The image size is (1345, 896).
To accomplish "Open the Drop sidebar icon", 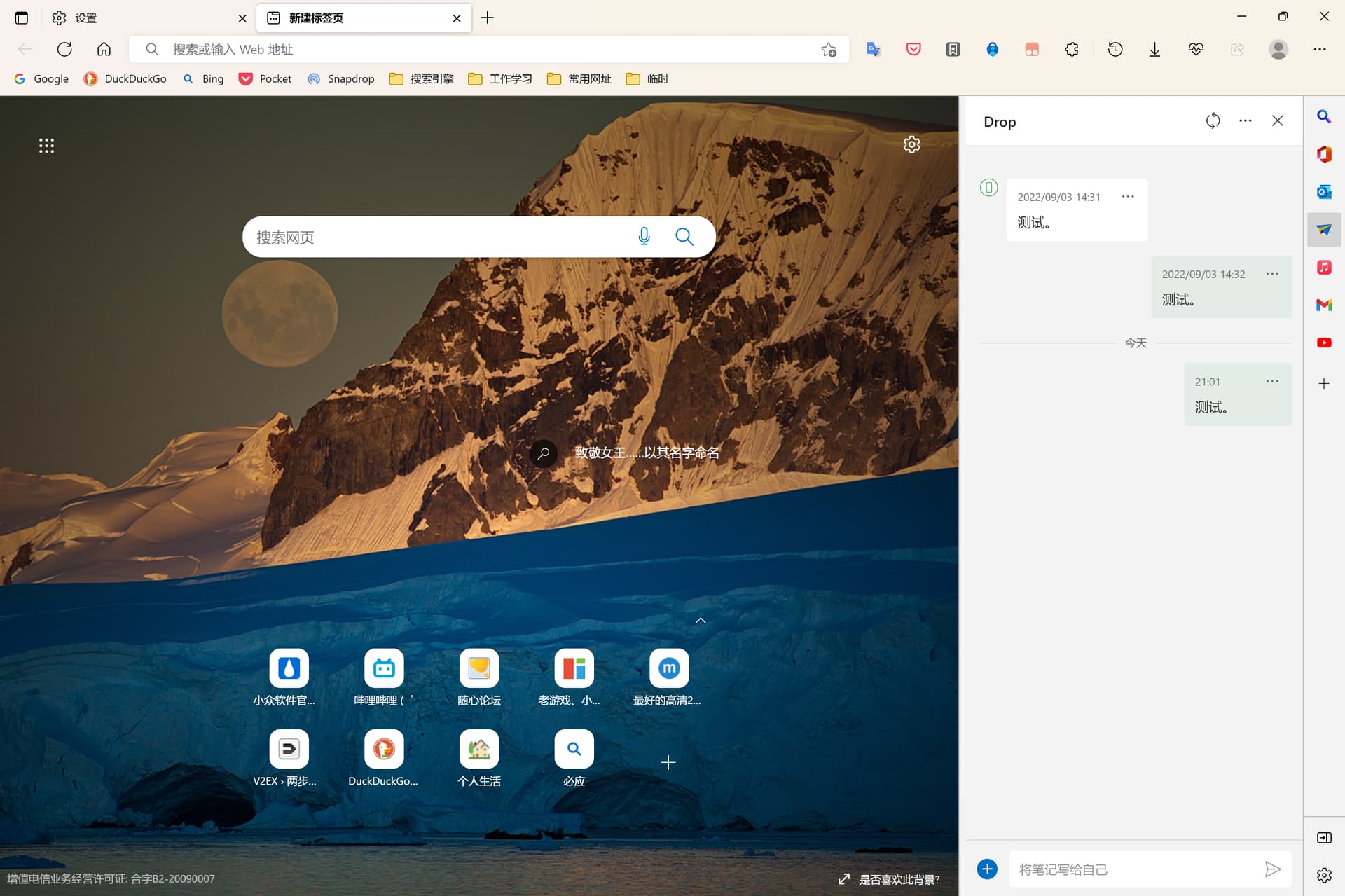I will click(x=1323, y=230).
